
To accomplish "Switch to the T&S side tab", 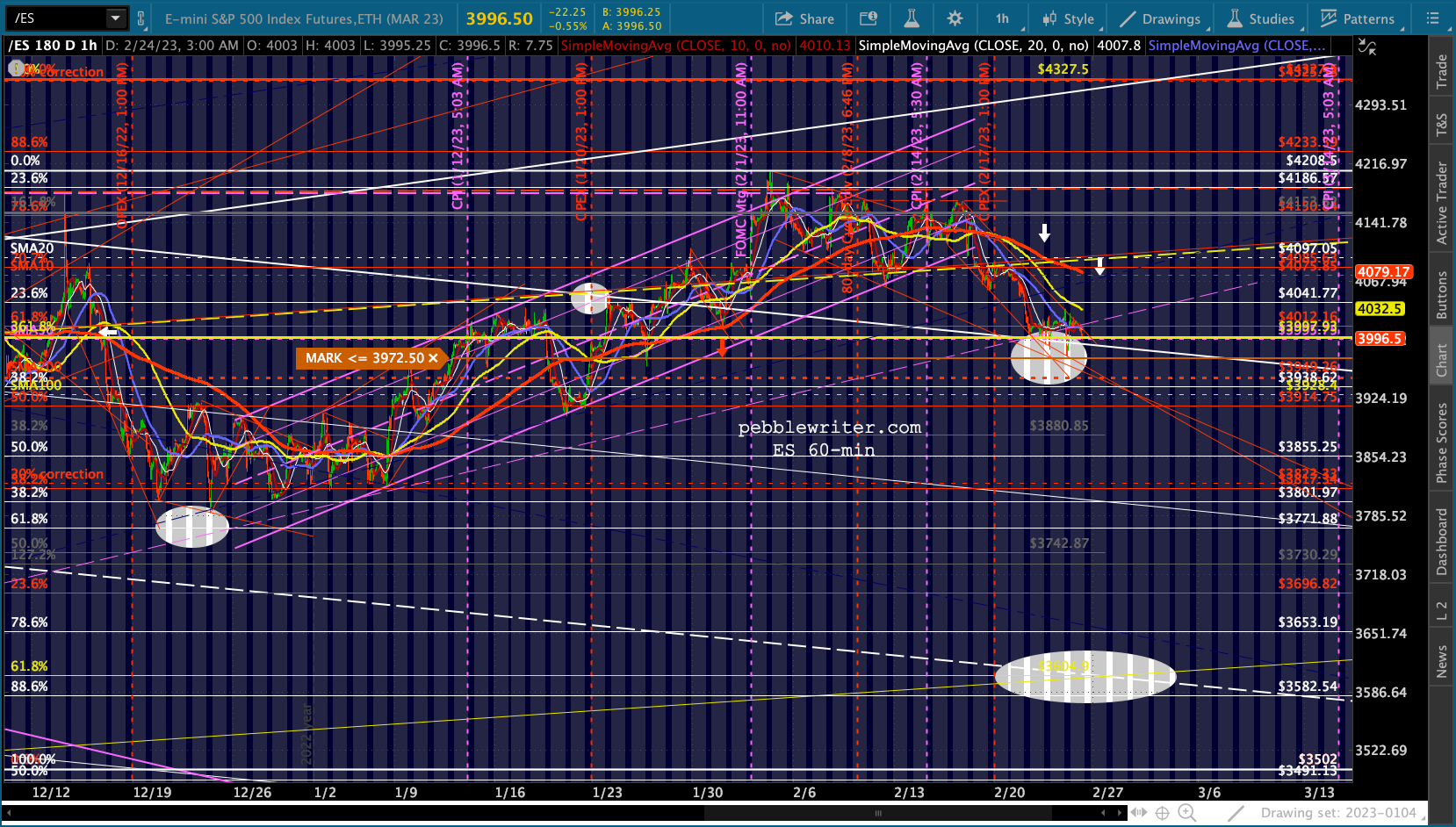I will point(1441,126).
